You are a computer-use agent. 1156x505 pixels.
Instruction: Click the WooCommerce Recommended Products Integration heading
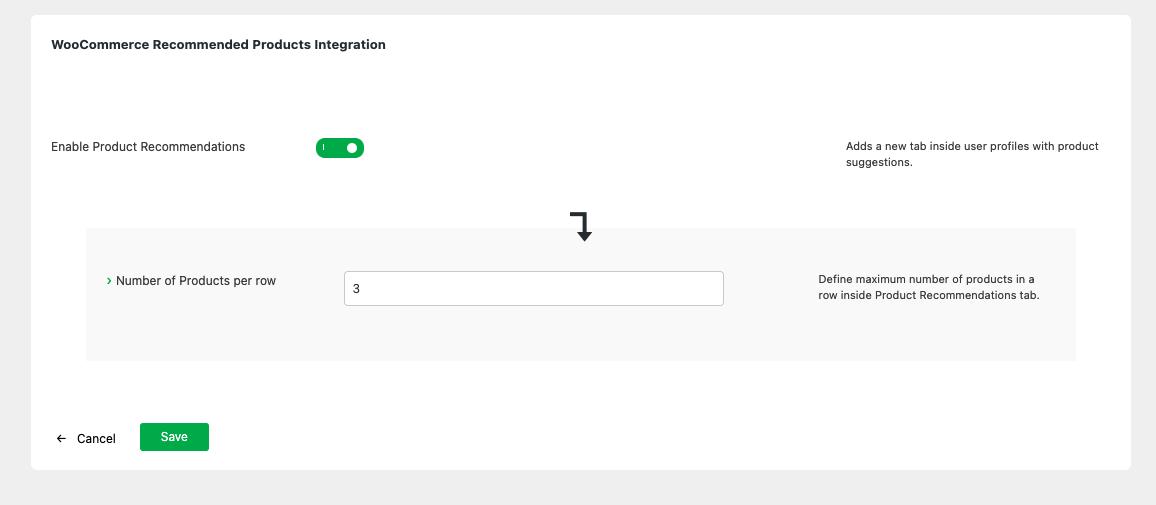click(x=218, y=45)
